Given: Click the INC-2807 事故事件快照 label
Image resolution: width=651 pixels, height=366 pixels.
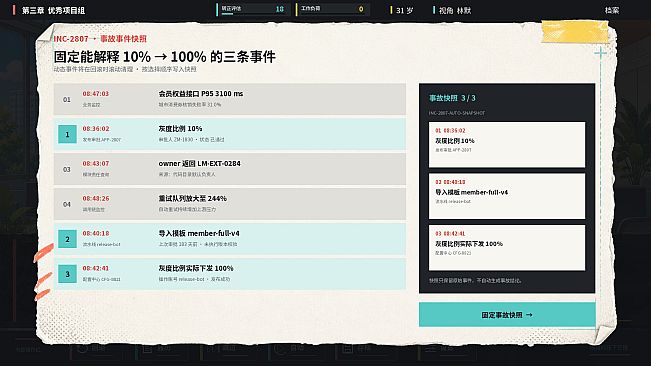Looking at the screenshot, I should (100, 39).
